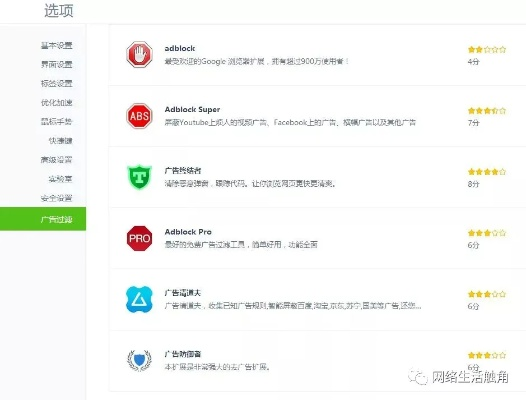The width and height of the screenshot is (526, 400).
Task: Click 广告防御者's star rating
Action: [487, 355]
